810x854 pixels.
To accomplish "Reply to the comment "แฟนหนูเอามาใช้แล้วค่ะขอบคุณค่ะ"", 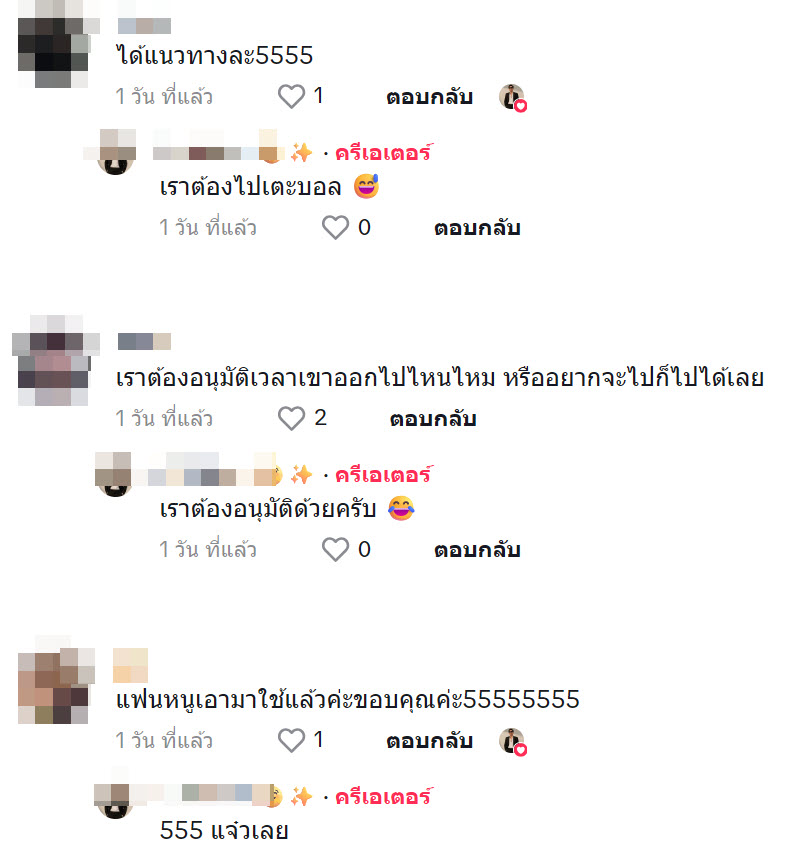I will coord(429,741).
